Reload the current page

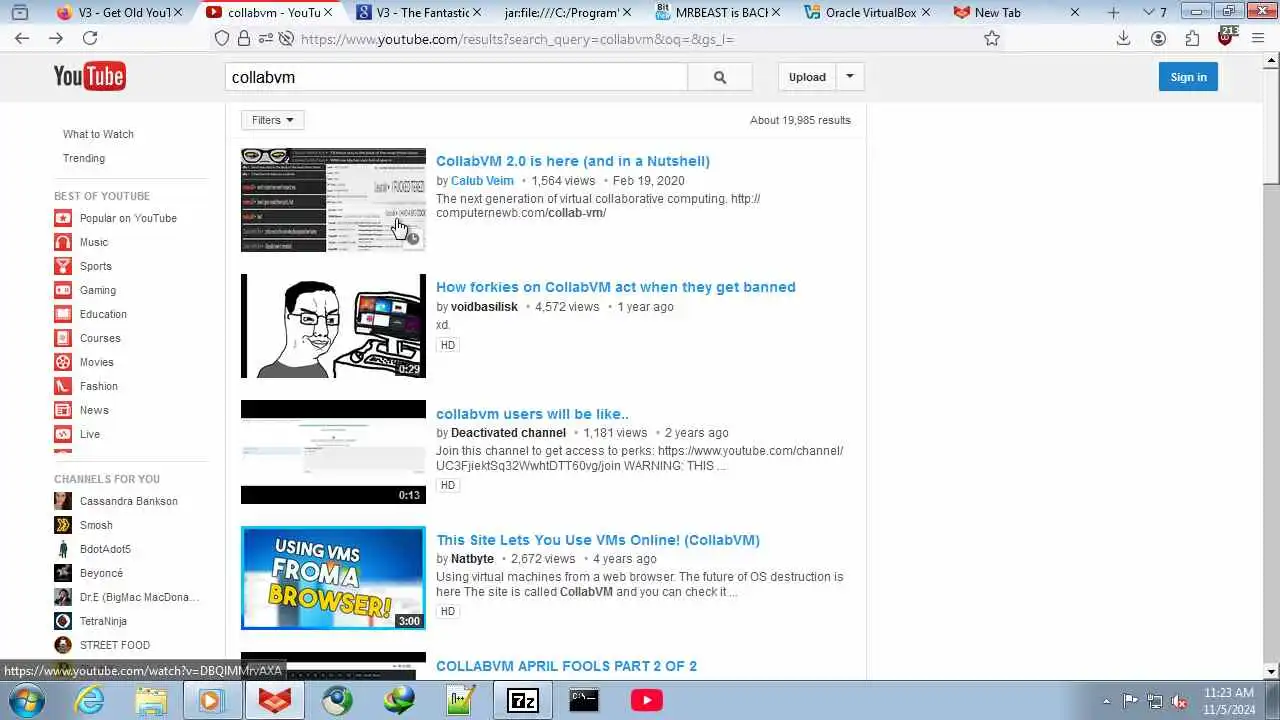[90, 38]
